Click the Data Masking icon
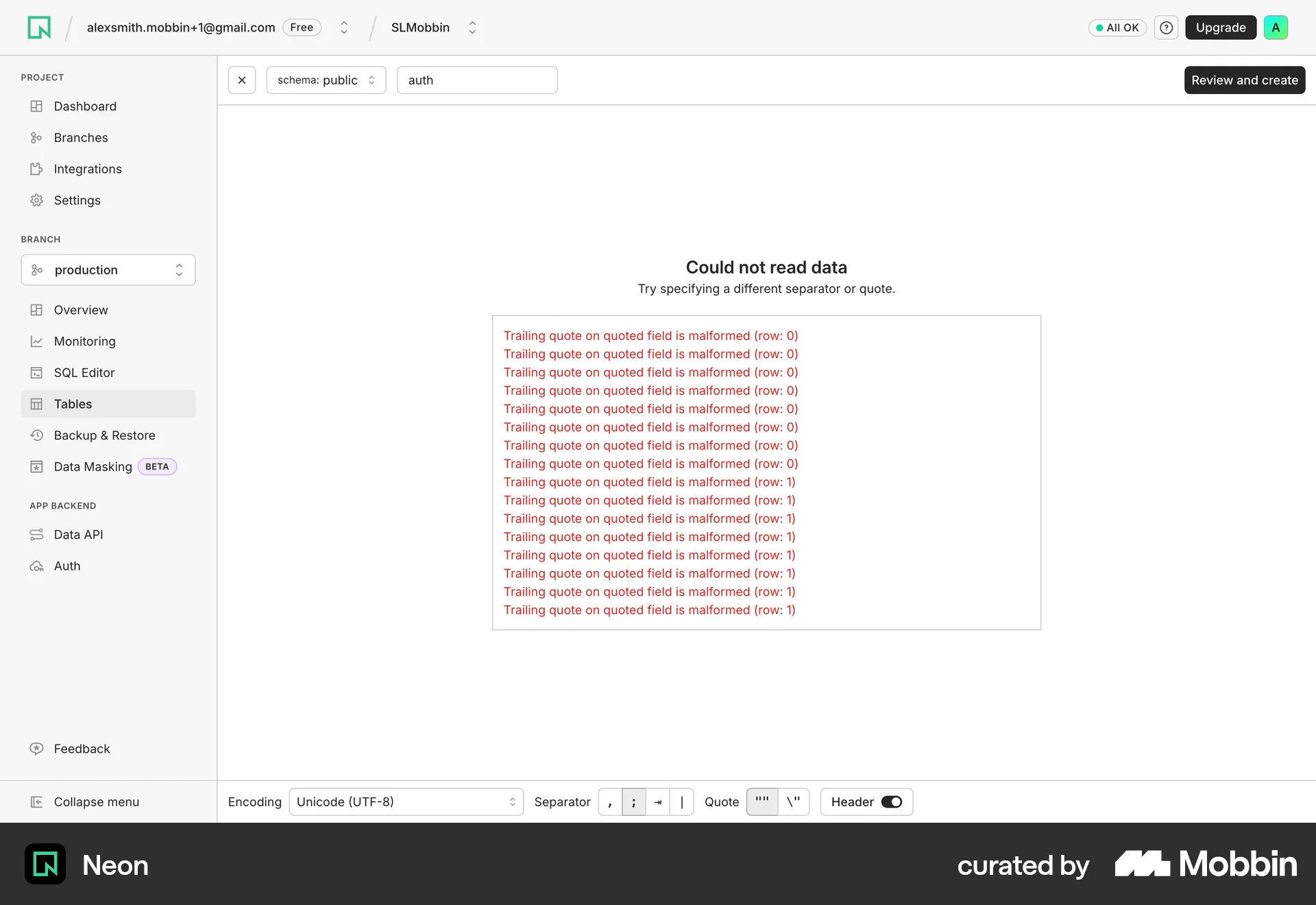1316x905 pixels. point(36,467)
